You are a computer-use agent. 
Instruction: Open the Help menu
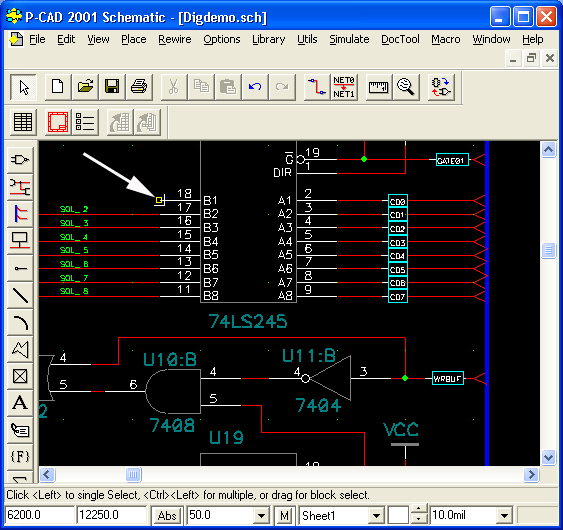pyautogui.click(x=532, y=39)
